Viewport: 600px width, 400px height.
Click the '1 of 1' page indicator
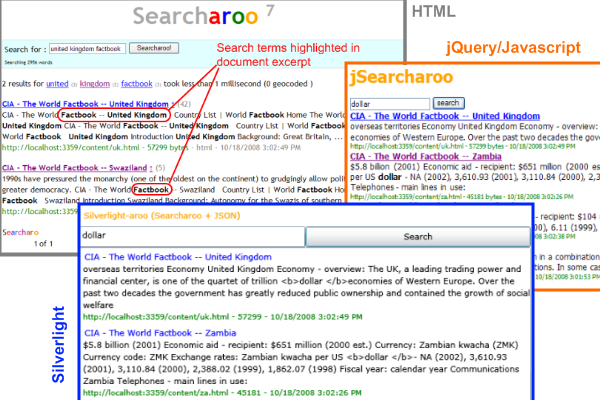tap(43, 243)
